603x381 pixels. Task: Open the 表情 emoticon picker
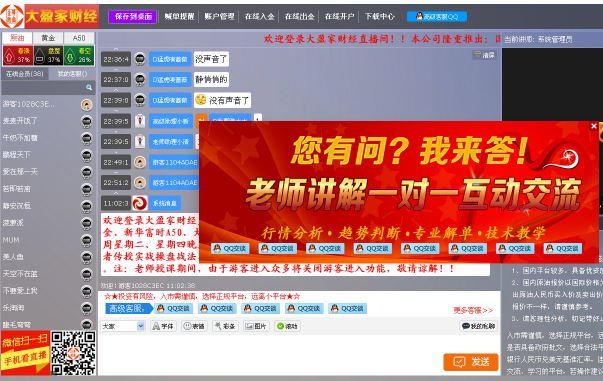[194, 326]
